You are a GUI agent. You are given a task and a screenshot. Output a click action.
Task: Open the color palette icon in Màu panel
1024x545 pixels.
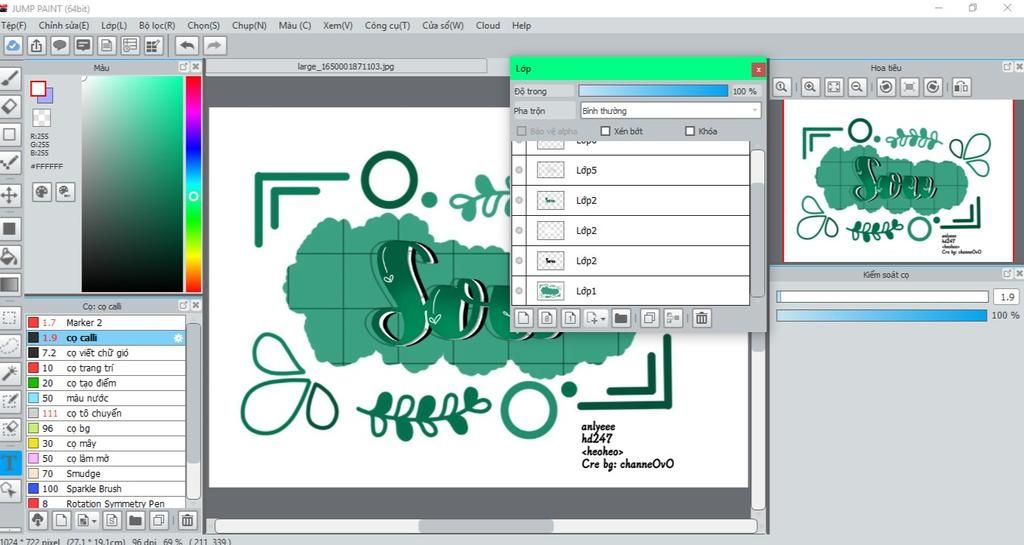pos(42,191)
